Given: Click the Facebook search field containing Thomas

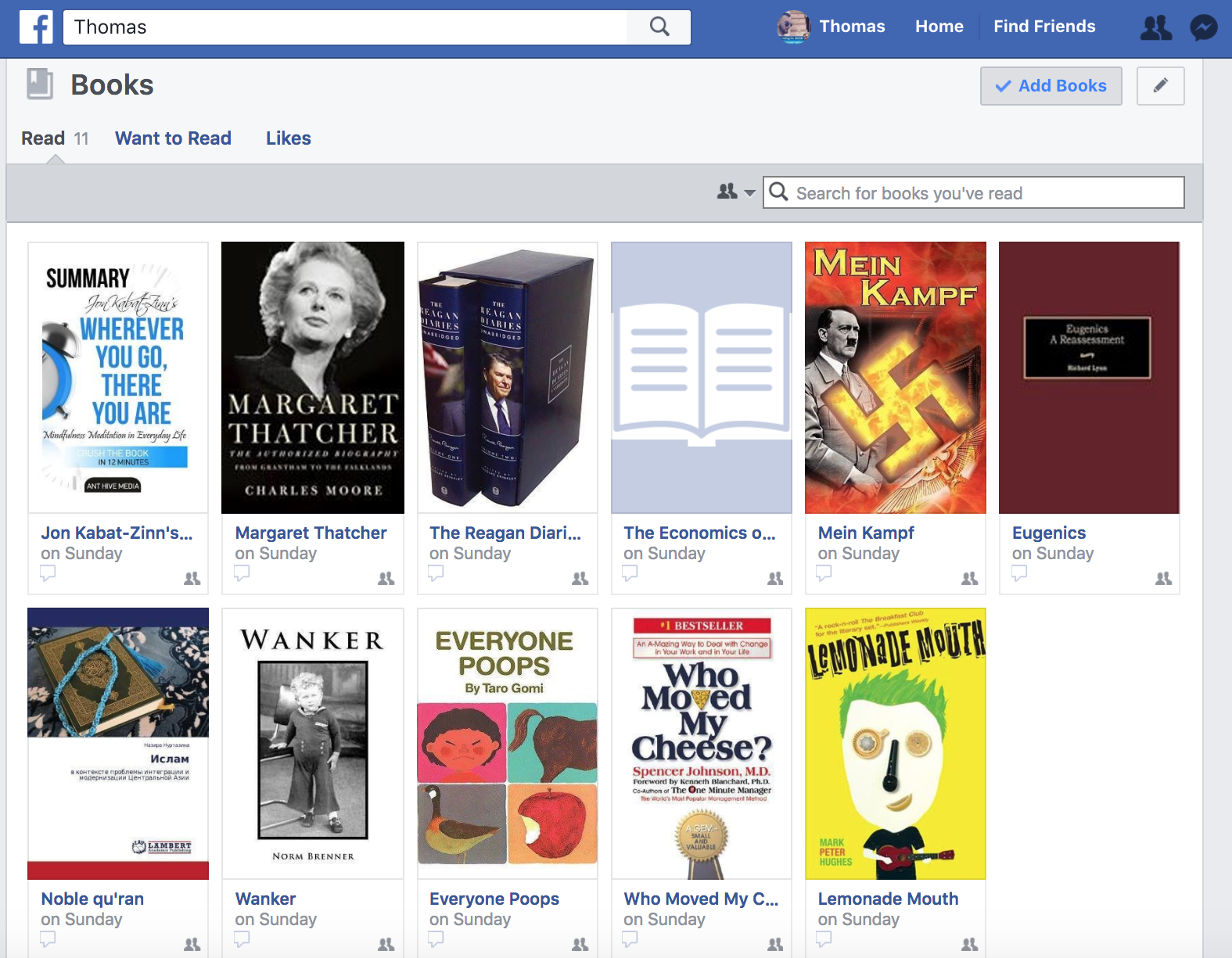Looking at the screenshot, I should (345, 27).
